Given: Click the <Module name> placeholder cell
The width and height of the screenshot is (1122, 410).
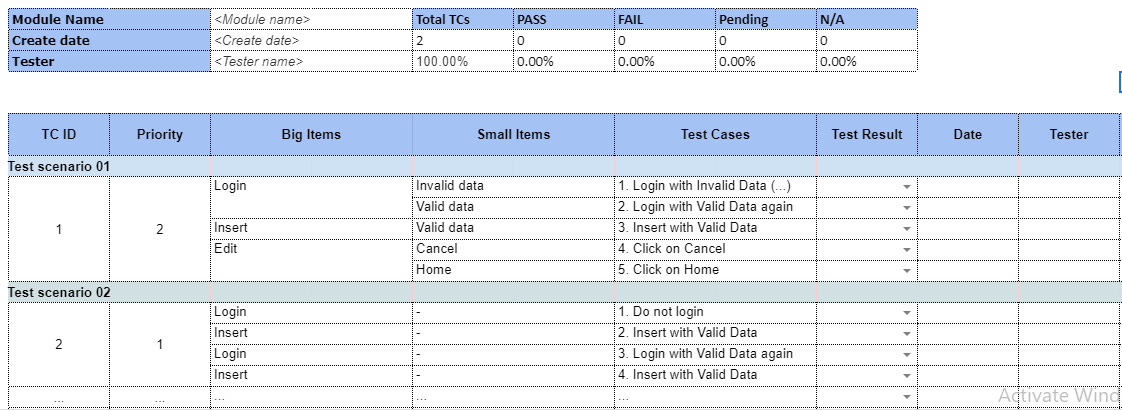Looking at the screenshot, I should pyautogui.click(x=310, y=19).
